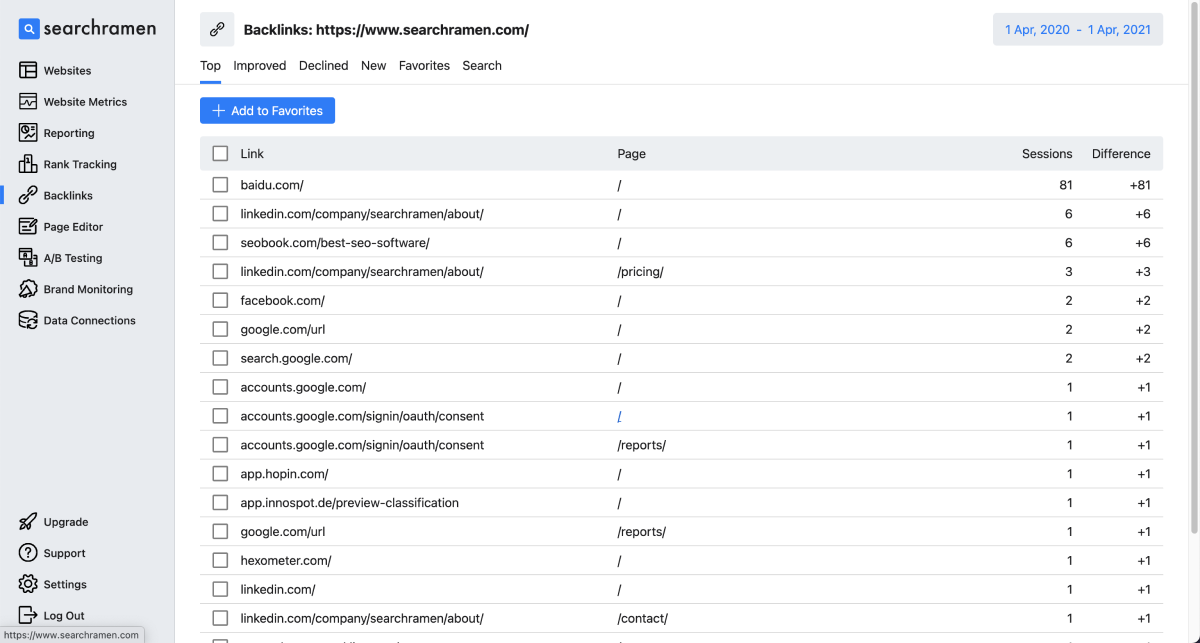Check the app.innospot.de/preview-classification row checkbox
Viewport: 1200px width, 643px height.
pyautogui.click(x=220, y=503)
